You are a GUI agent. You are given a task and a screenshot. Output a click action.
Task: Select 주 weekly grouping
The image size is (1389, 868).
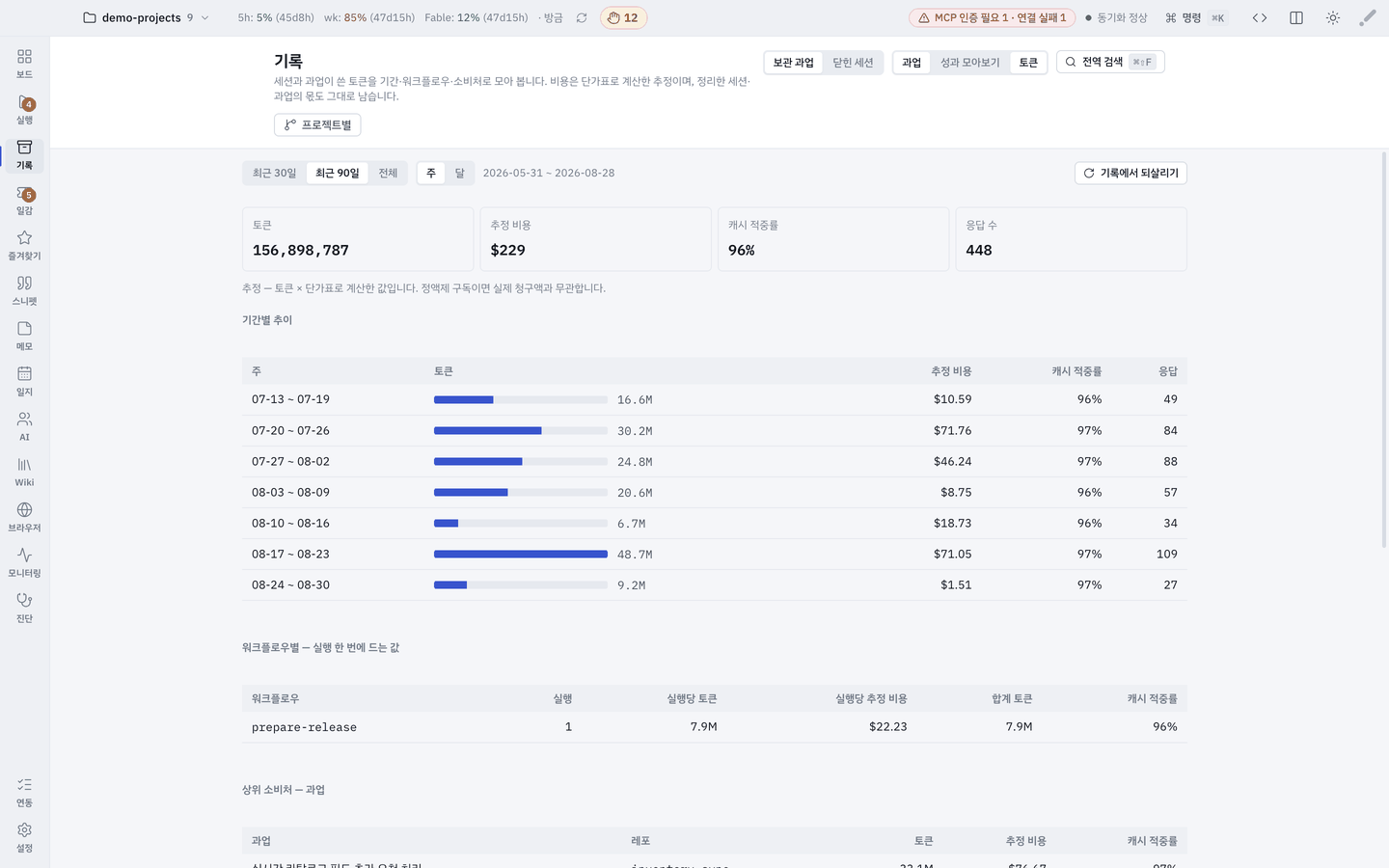(431, 173)
